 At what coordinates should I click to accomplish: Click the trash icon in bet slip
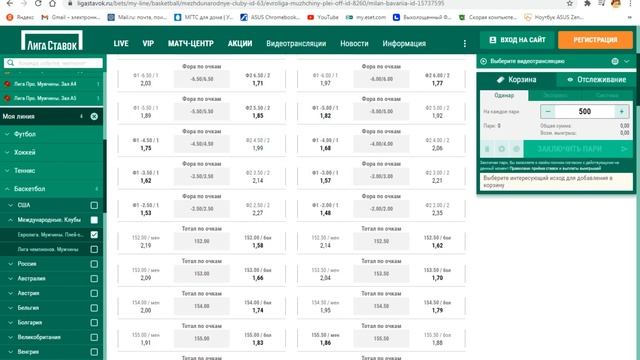[x=487, y=149]
